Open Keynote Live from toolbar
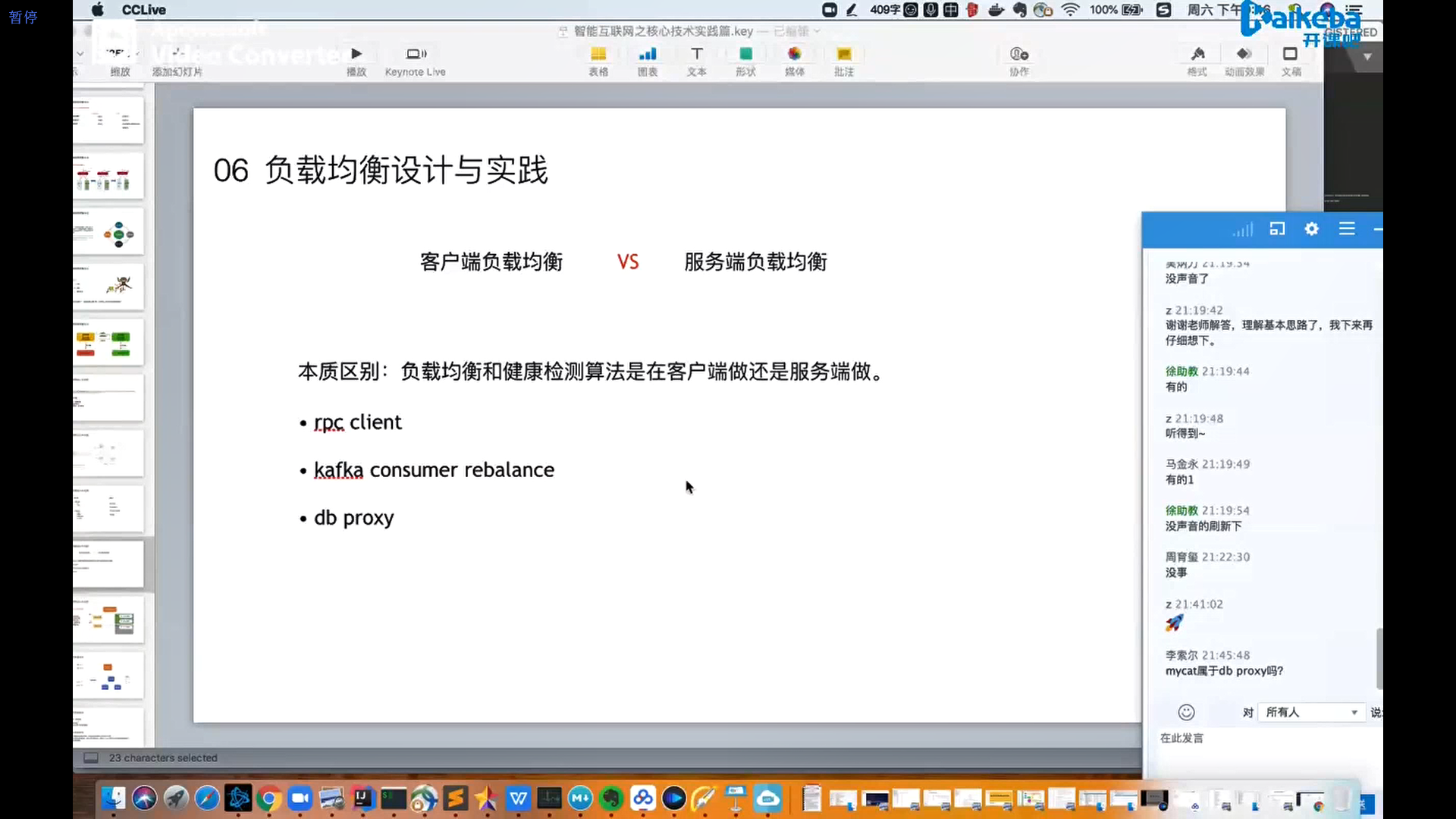Image resolution: width=1456 pixels, height=819 pixels. 416,55
